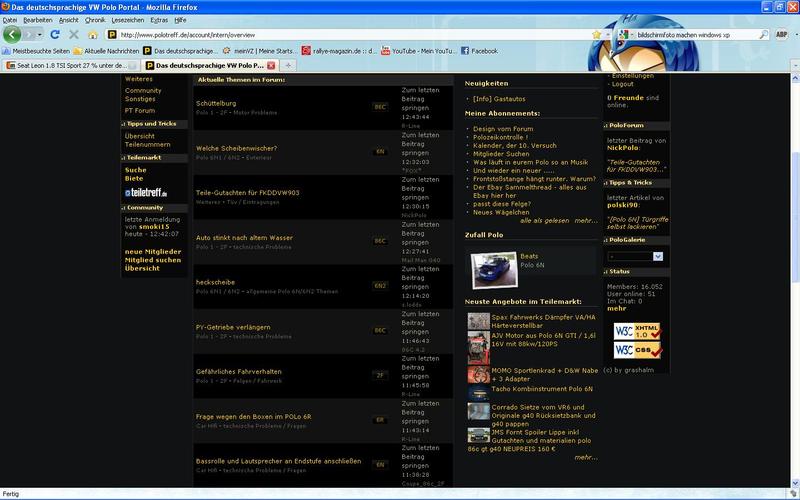Open the Chronik menu
Image resolution: width=800 pixels, height=500 pixels.
click(x=95, y=20)
